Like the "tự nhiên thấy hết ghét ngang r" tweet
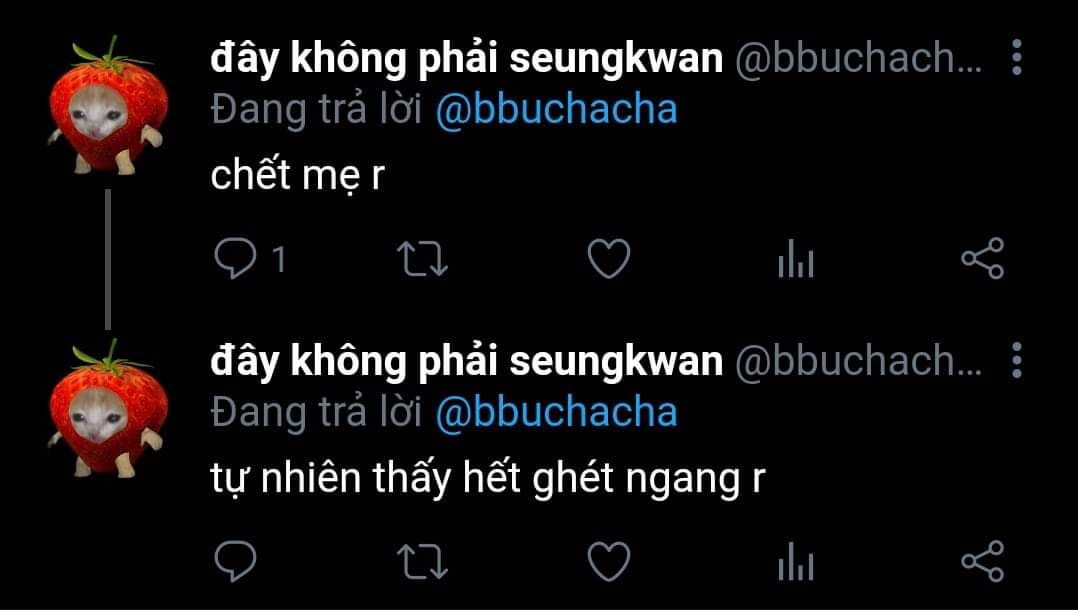This screenshot has width=1078, height=610. point(609,561)
